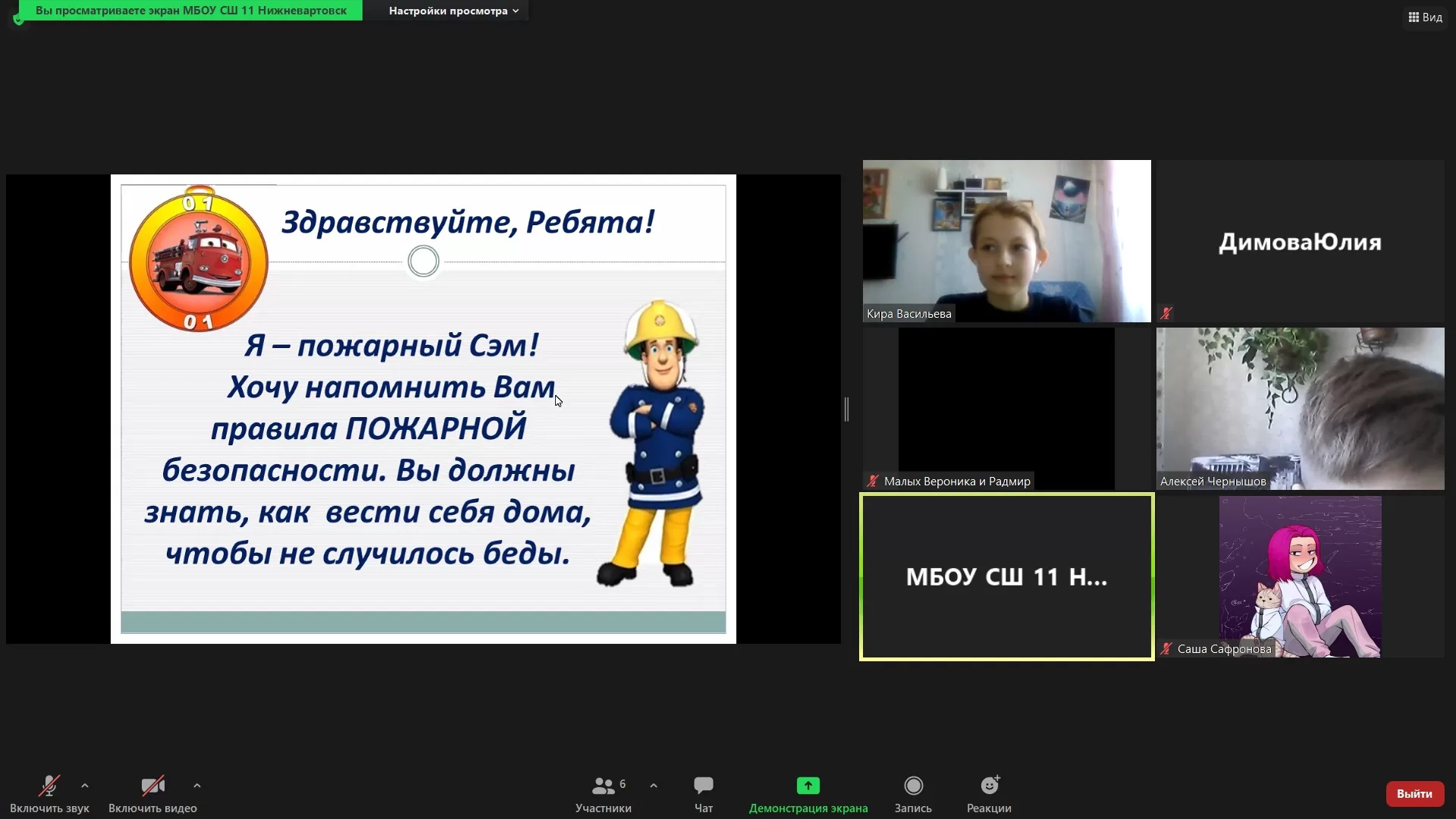Expand video options arrow beside camera

point(197,786)
